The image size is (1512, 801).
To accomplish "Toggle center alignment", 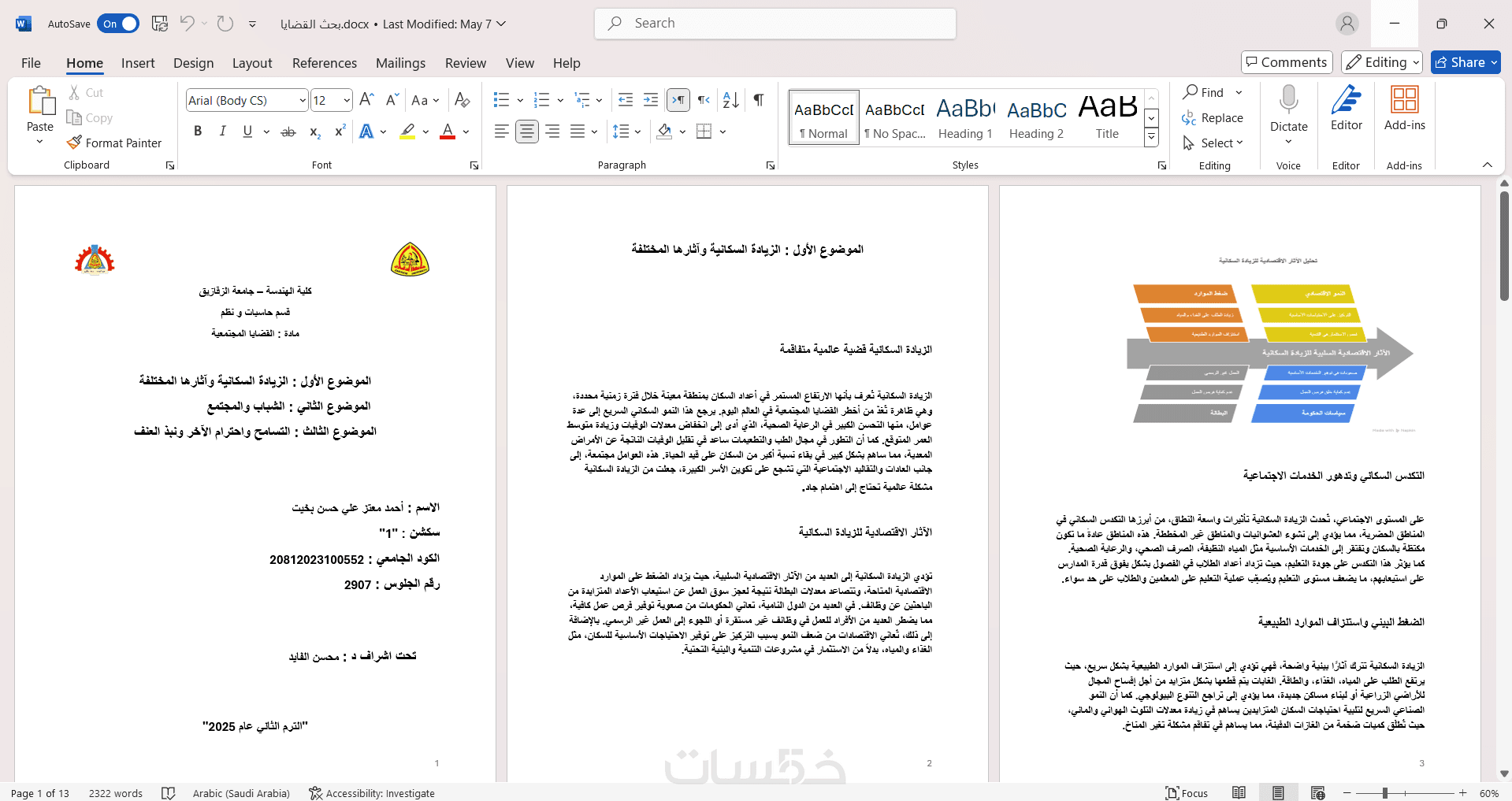I will (527, 132).
